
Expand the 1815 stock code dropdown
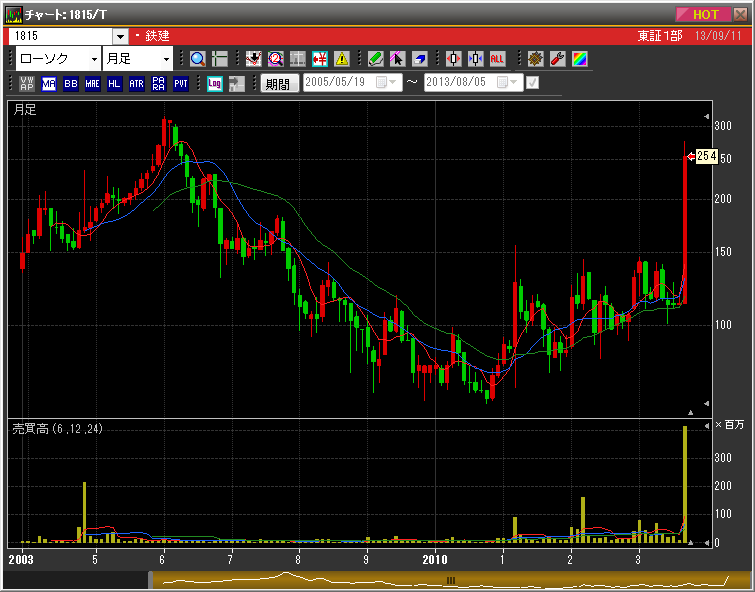[x=120, y=36]
